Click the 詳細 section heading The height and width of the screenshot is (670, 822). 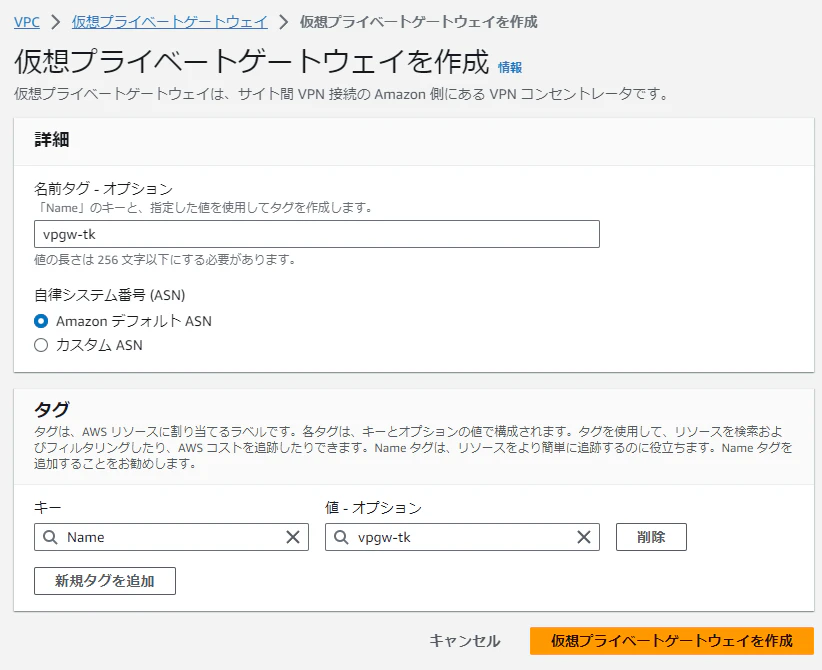(51, 139)
